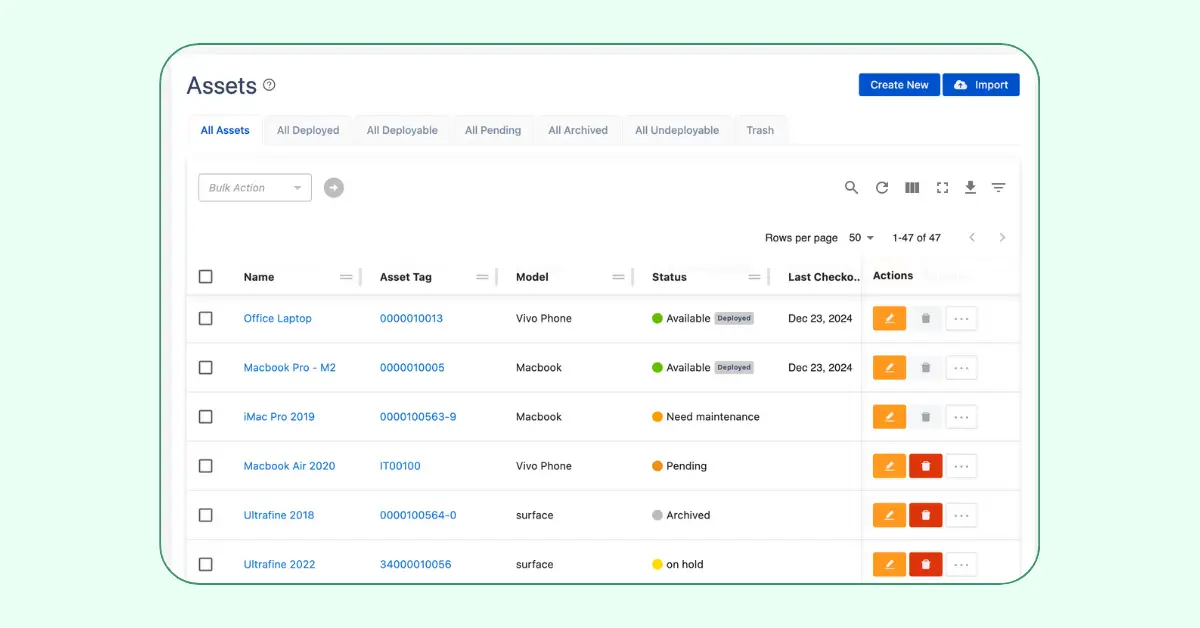Apply bulk action with arrow button

tap(334, 187)
